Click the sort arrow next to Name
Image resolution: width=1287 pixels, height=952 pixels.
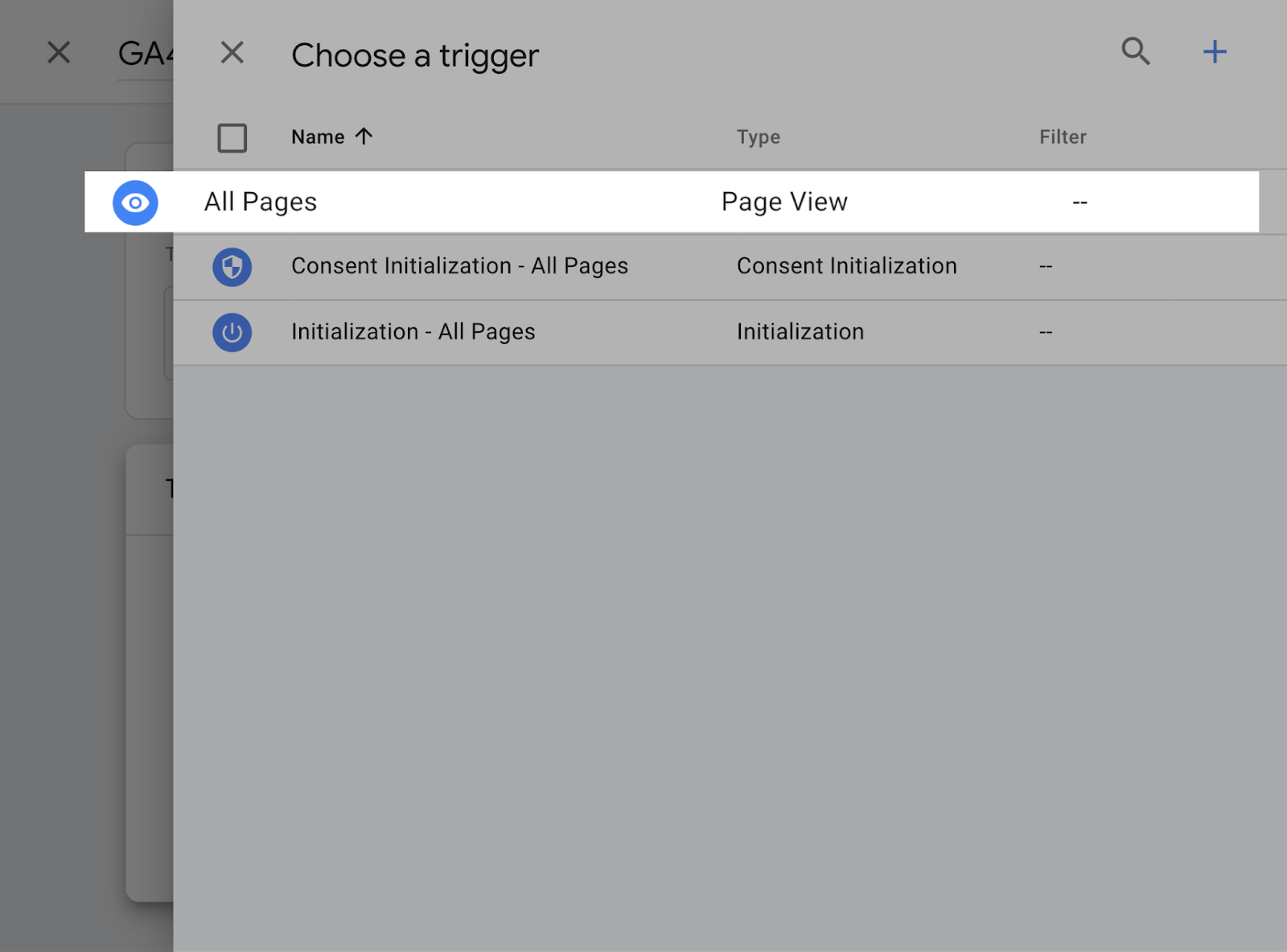pyautogui.click(x=364, y=136)
